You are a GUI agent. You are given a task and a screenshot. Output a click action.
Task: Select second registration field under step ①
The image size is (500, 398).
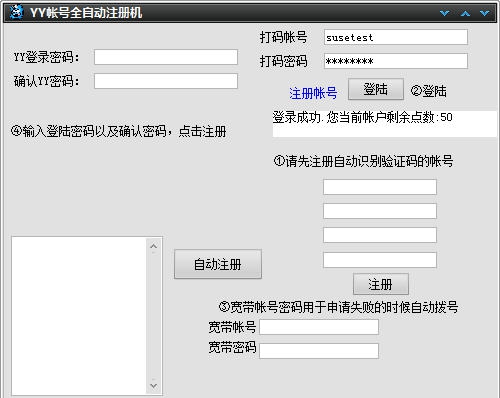tap(380, 211)
